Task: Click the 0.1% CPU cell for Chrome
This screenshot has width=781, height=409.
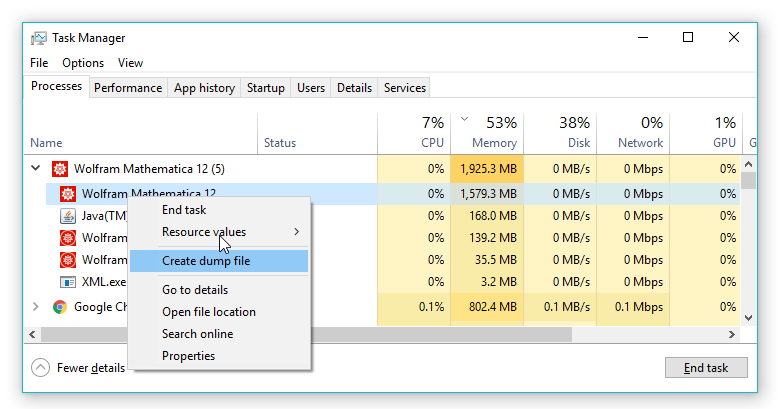Action: pos(414,307)
